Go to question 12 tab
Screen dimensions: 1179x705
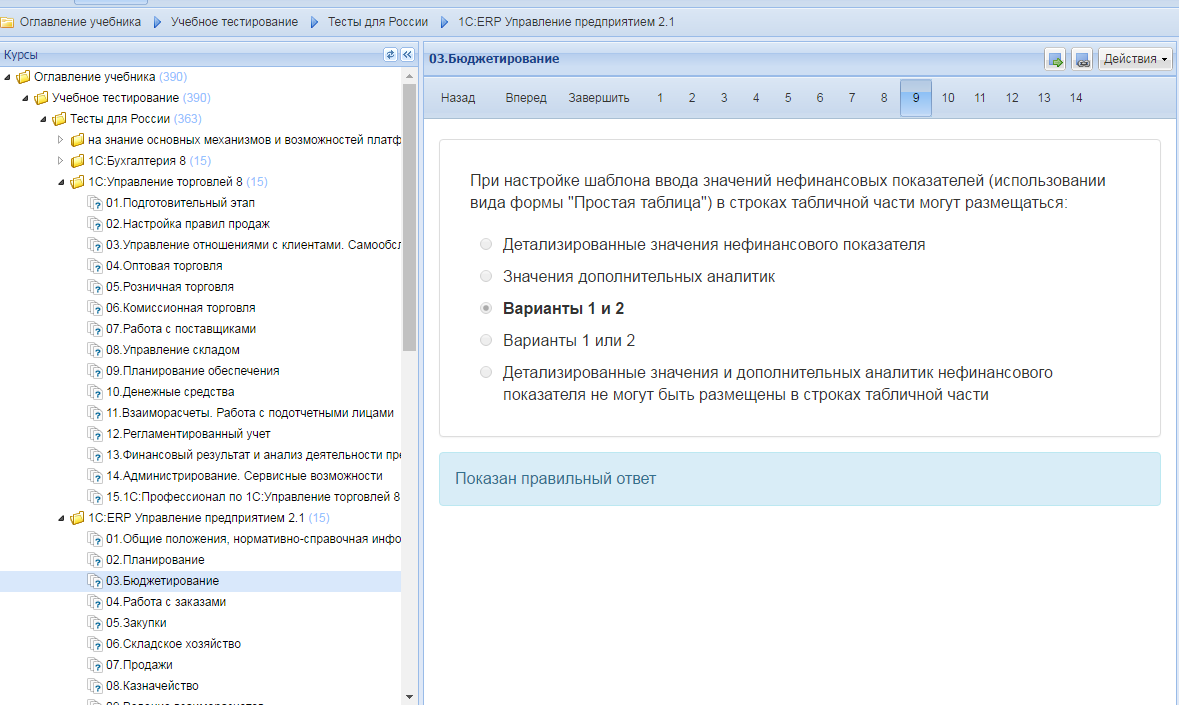click(x=1012, y=98)
